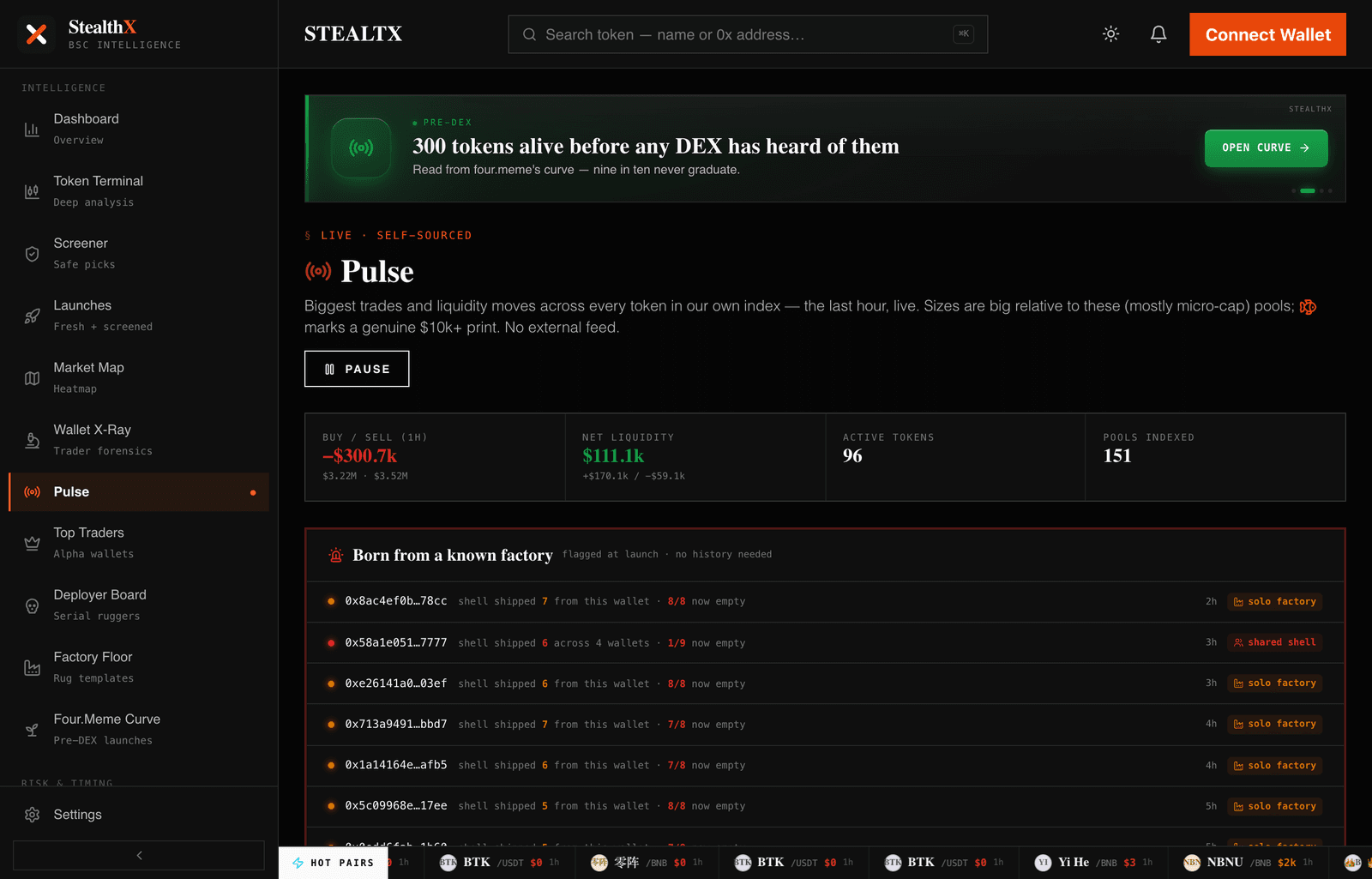Click the Yi He token logo in ticker

click(1043, 863)
